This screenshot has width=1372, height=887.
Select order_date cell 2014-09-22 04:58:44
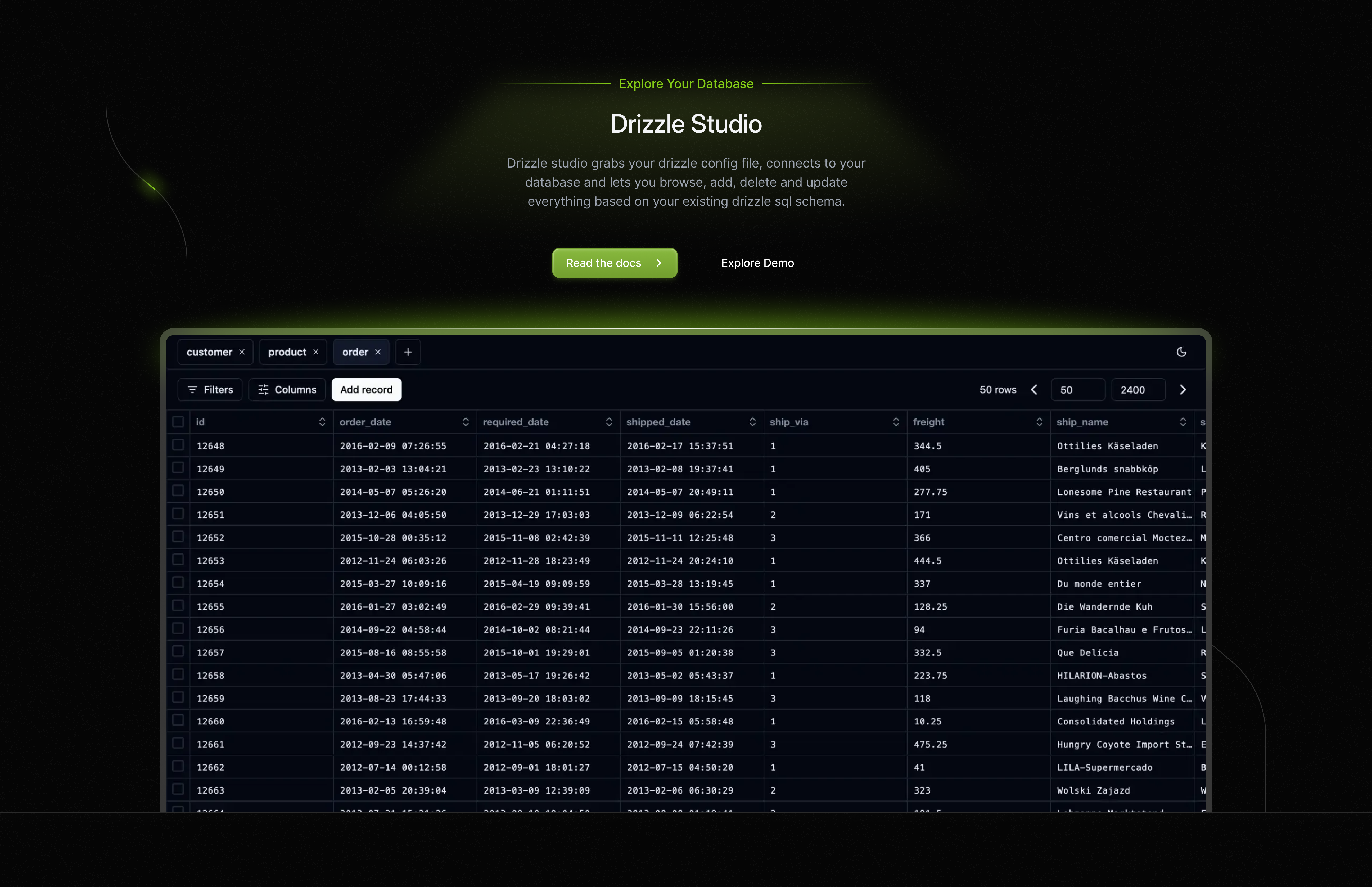405,629
